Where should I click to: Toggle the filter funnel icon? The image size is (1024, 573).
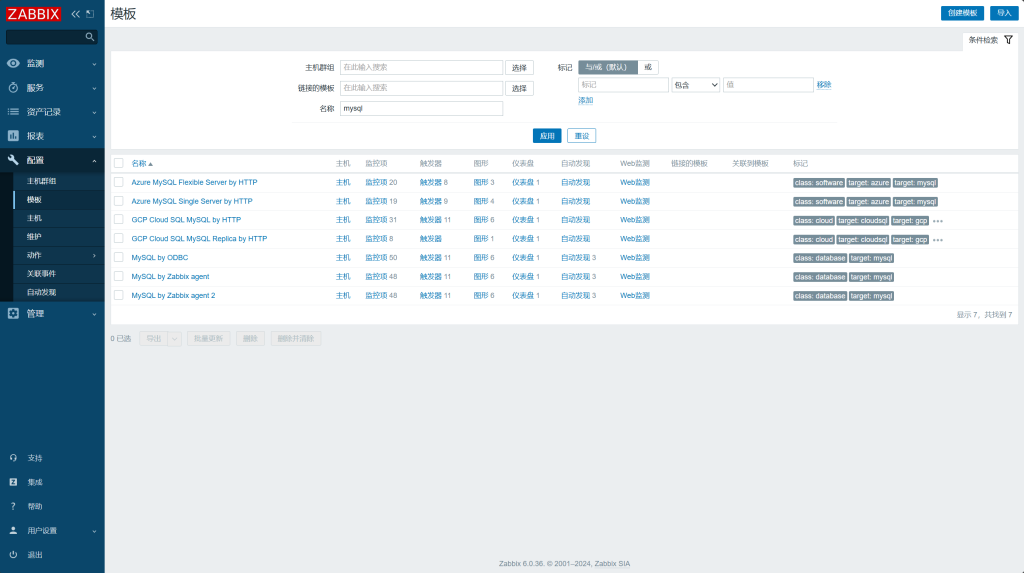point(1008,40)
